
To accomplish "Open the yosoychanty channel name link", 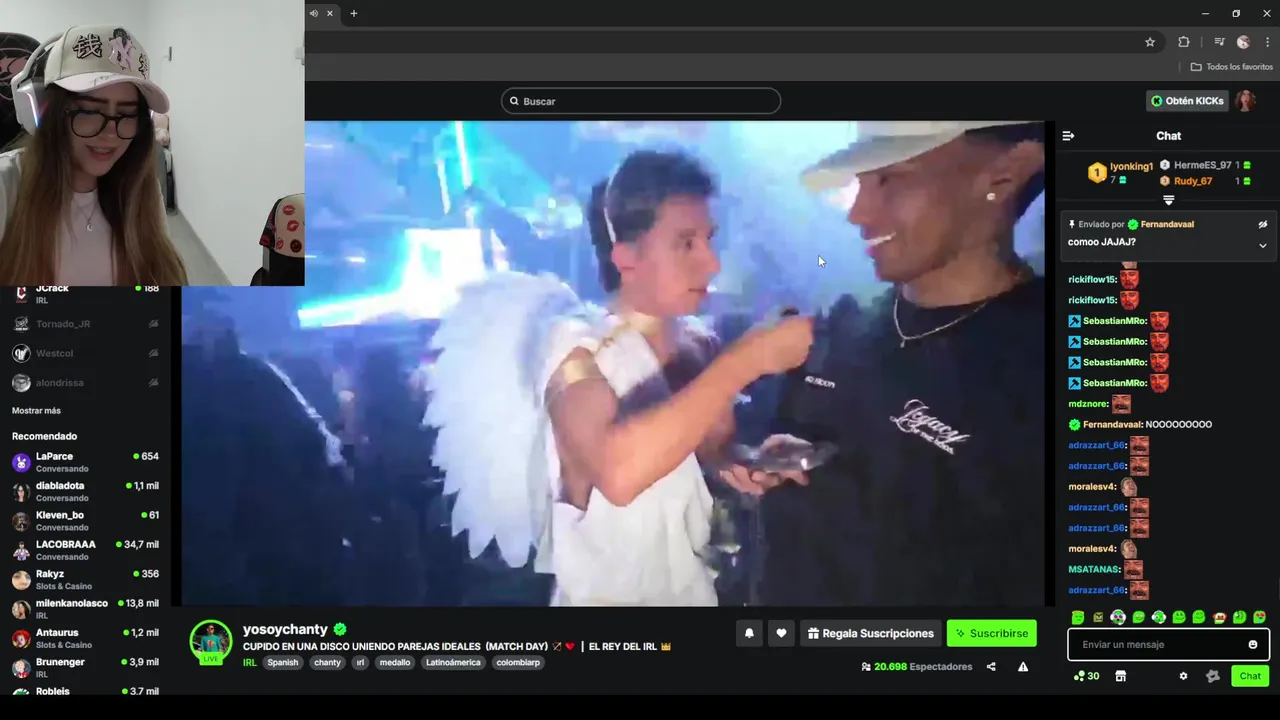I will [285, 629].
